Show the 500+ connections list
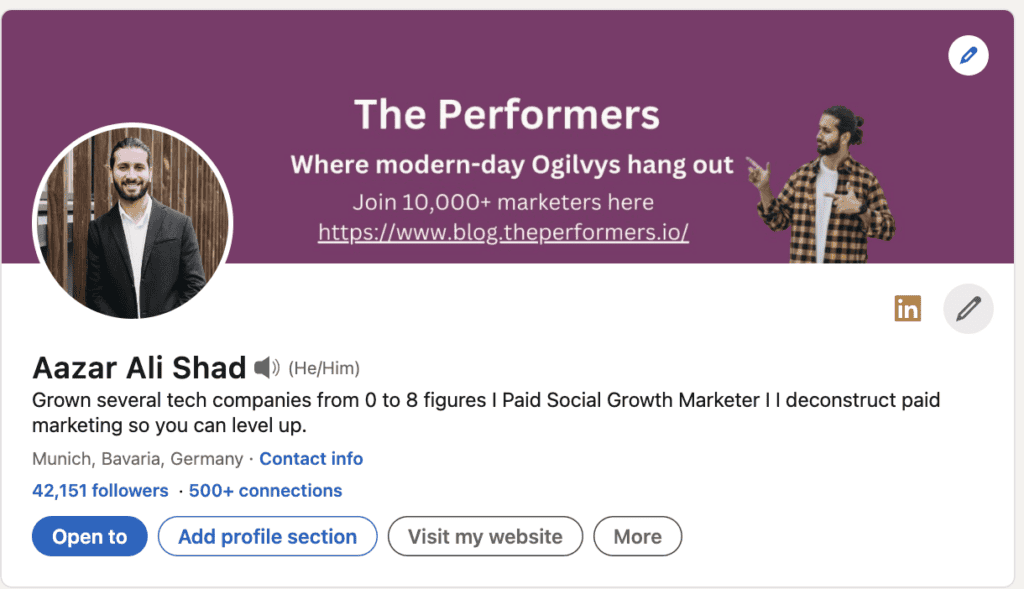 264,491
